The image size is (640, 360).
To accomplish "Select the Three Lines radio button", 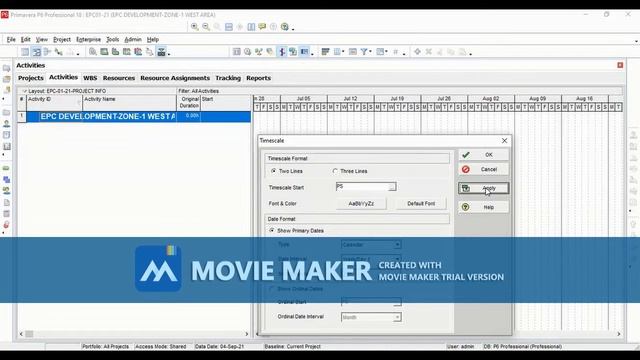I will point(335,171).
